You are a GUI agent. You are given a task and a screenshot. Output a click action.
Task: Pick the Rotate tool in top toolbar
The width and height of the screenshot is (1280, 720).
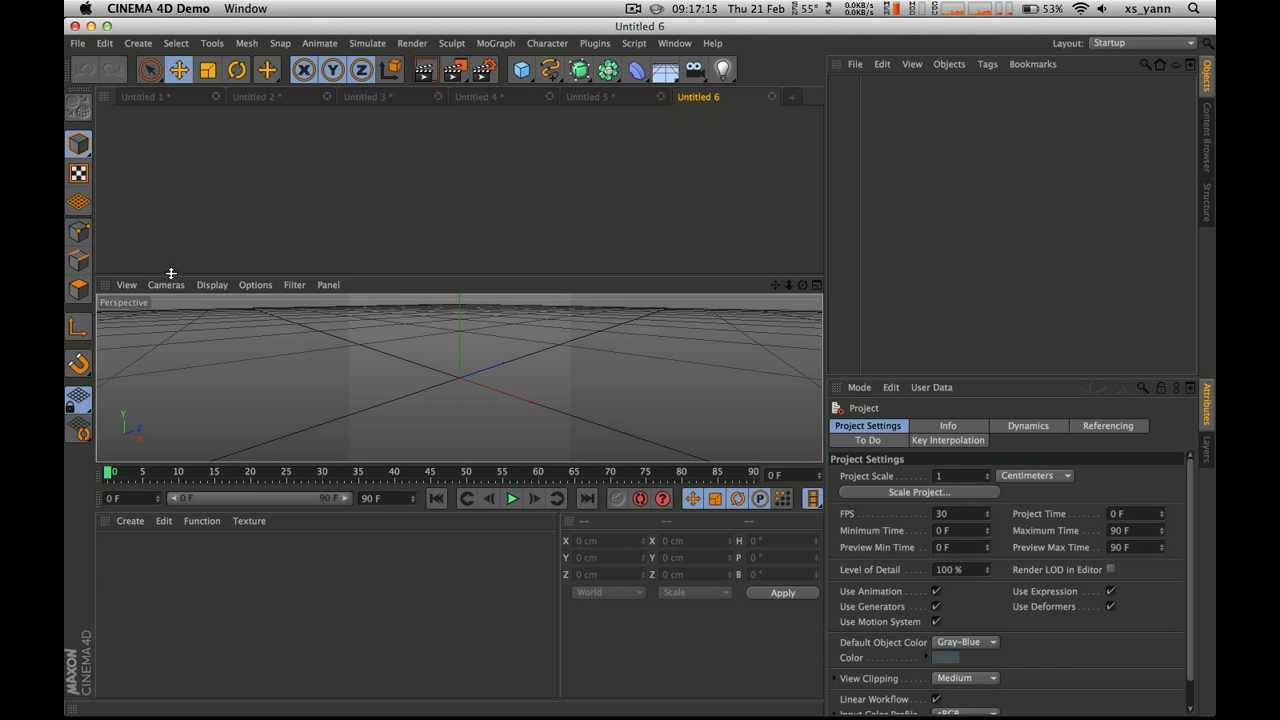click(237, 70)
